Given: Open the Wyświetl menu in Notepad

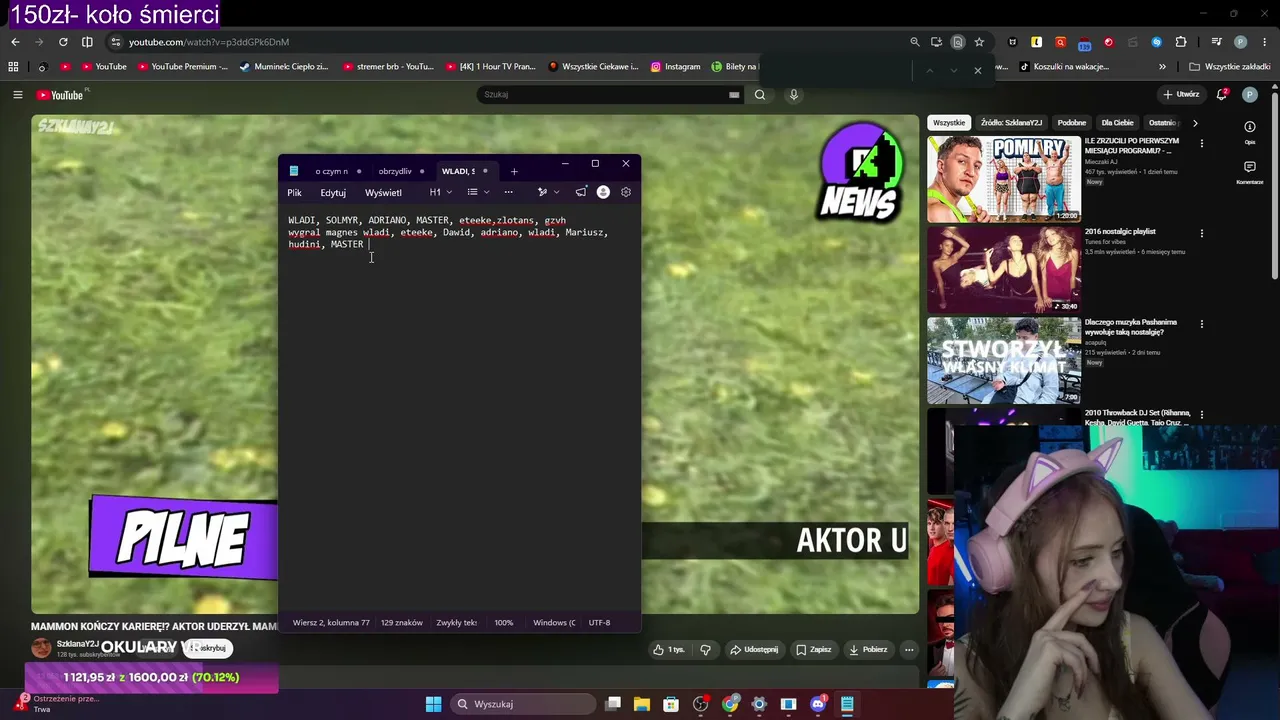Looking at the screenshot, I should (383, 192).
